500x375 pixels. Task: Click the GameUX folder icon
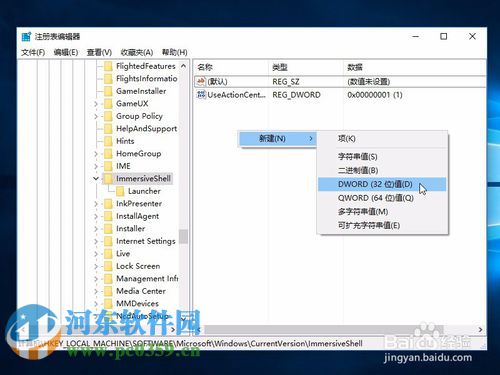[108, 104]
